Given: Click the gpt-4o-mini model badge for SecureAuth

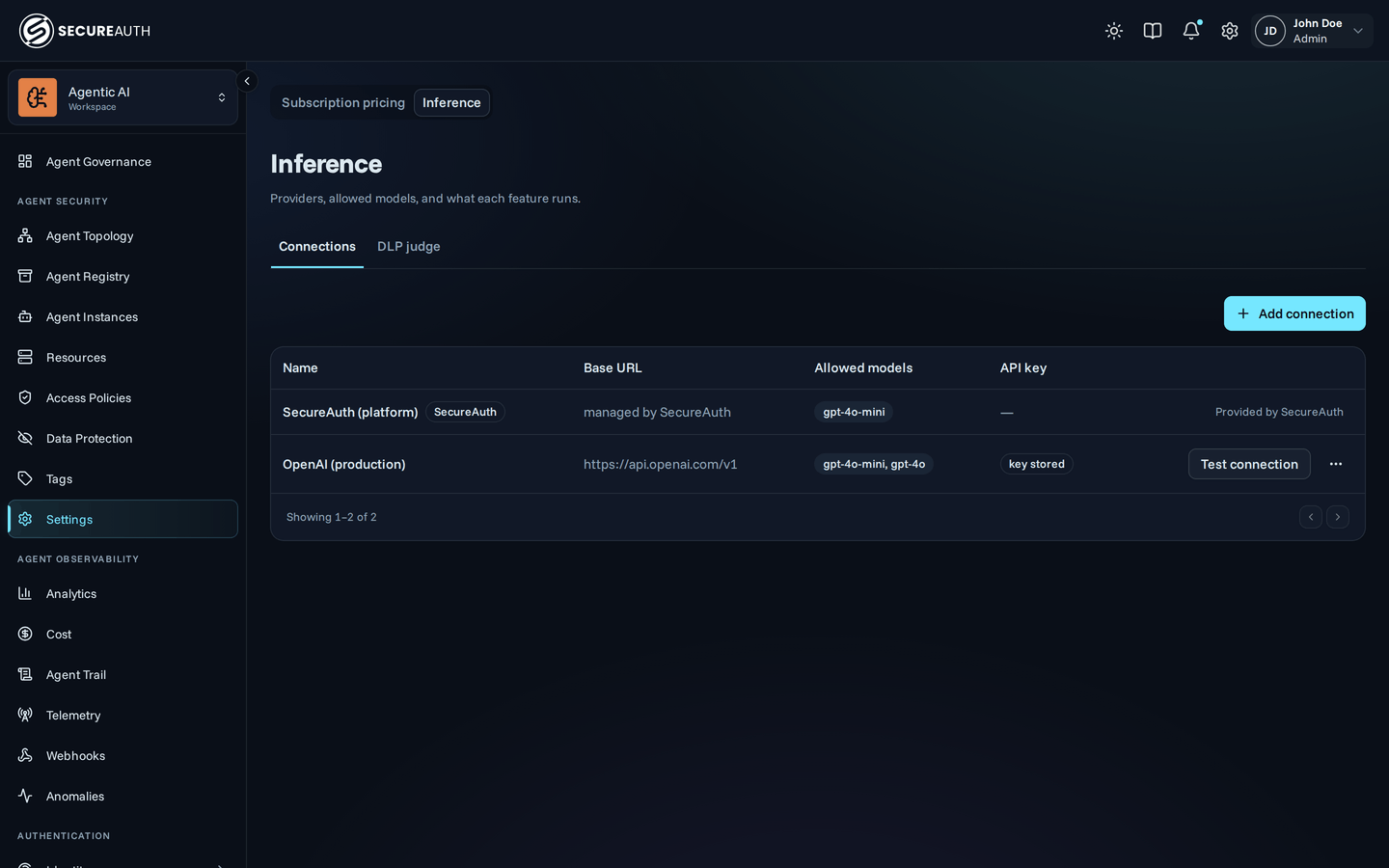Looking at the screenshot, I should (854, 412).
